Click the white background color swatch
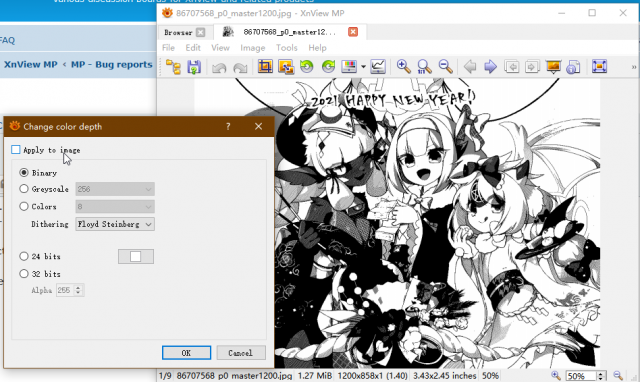 [136, 256]
